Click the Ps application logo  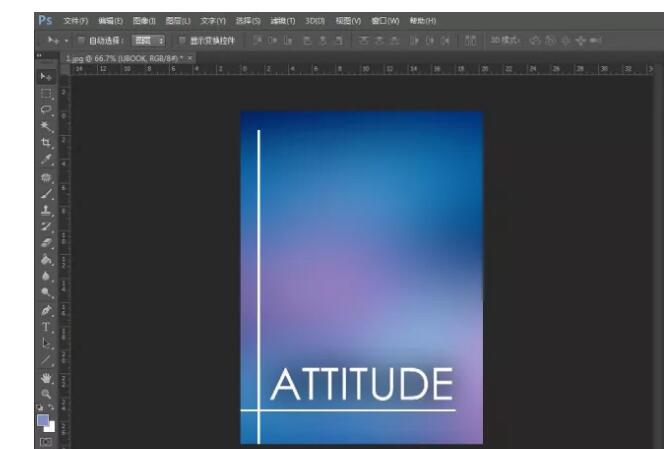[x=45, y=20]
